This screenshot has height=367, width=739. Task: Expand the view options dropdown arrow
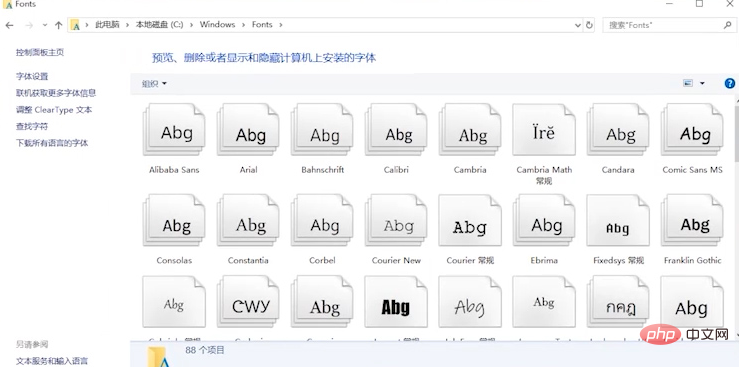point(702,83)
